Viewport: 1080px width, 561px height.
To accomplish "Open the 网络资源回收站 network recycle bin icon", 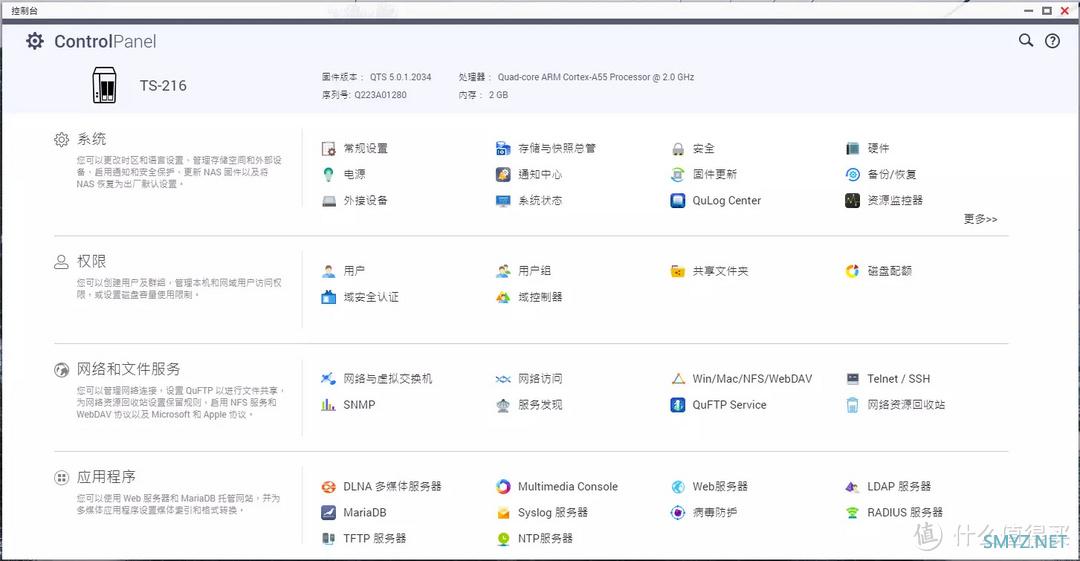I will [x=852, y=405].
